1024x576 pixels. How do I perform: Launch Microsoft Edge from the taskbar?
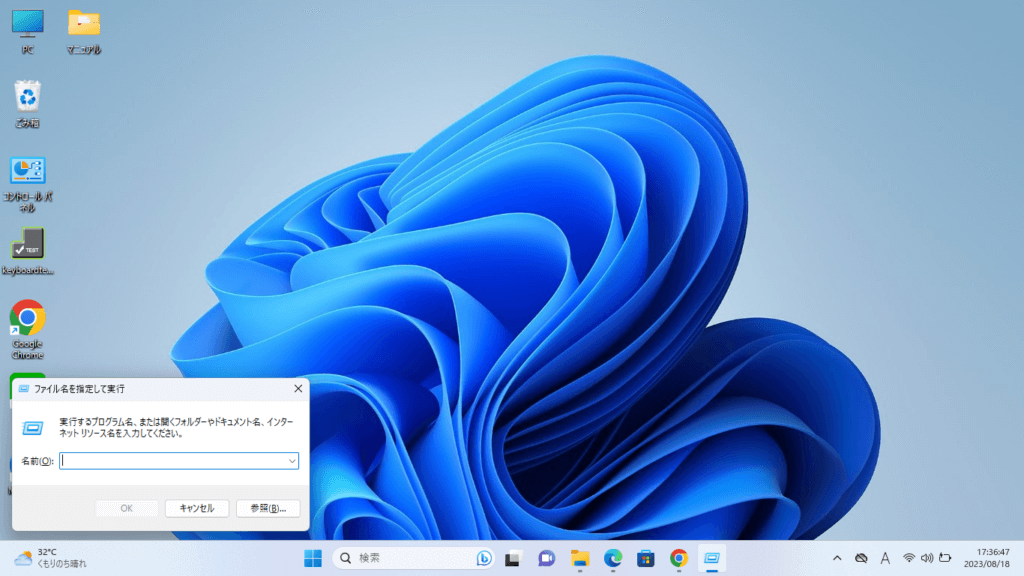point(613,558)
